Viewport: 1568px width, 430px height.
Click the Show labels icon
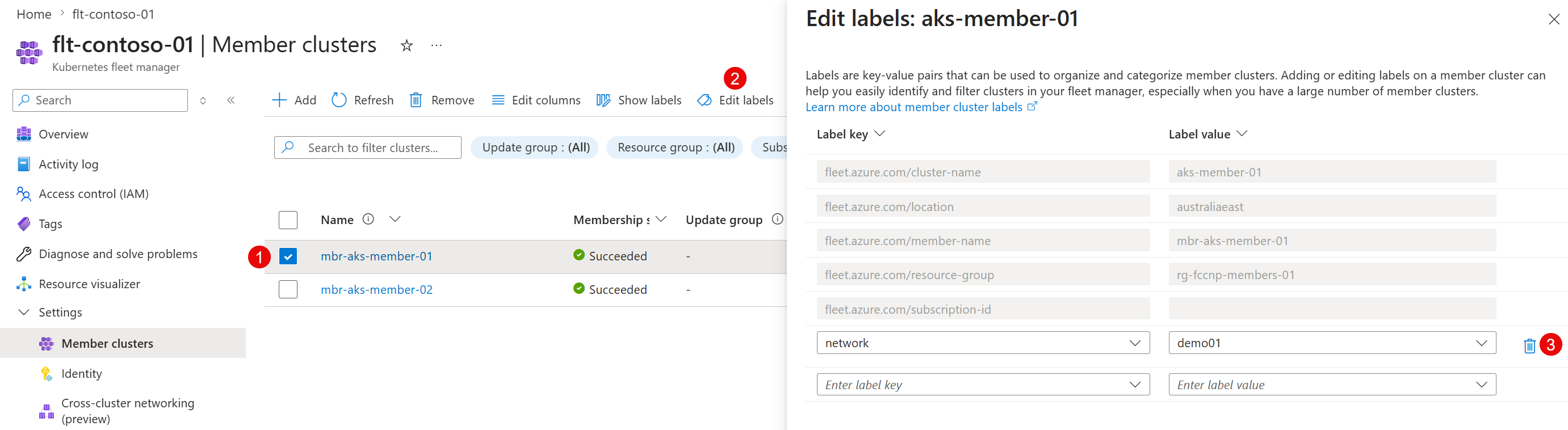603,100
